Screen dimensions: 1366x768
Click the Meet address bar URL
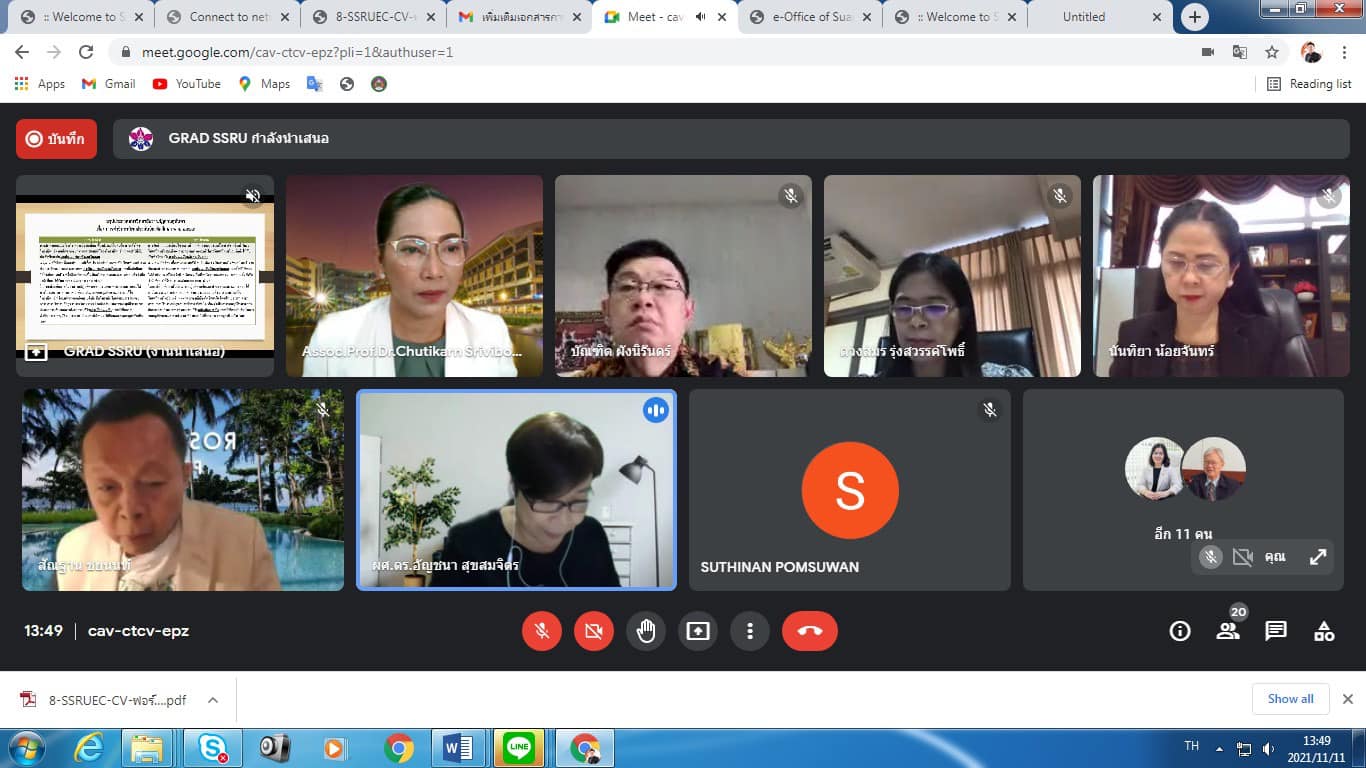298,52
